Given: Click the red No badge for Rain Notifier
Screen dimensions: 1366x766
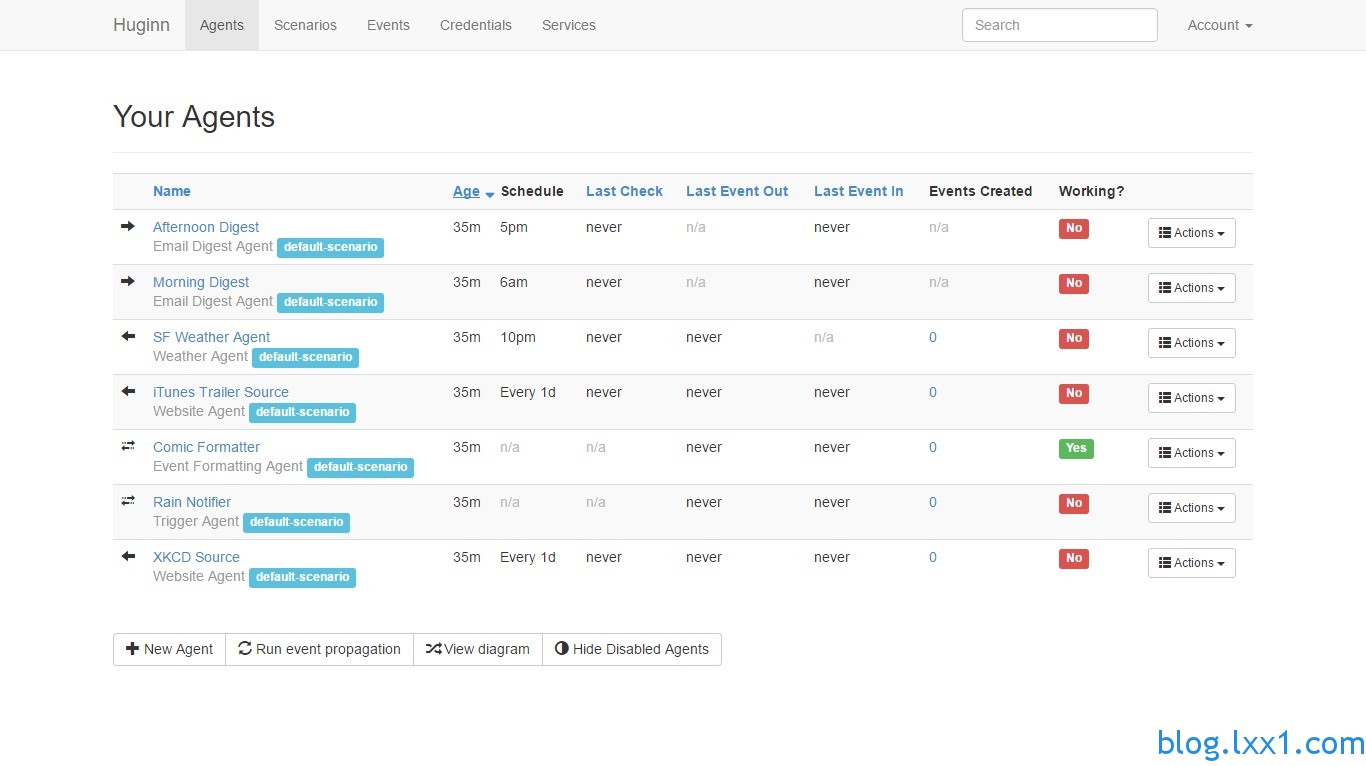Looking at the screenshot, I should coord(1074,503).
